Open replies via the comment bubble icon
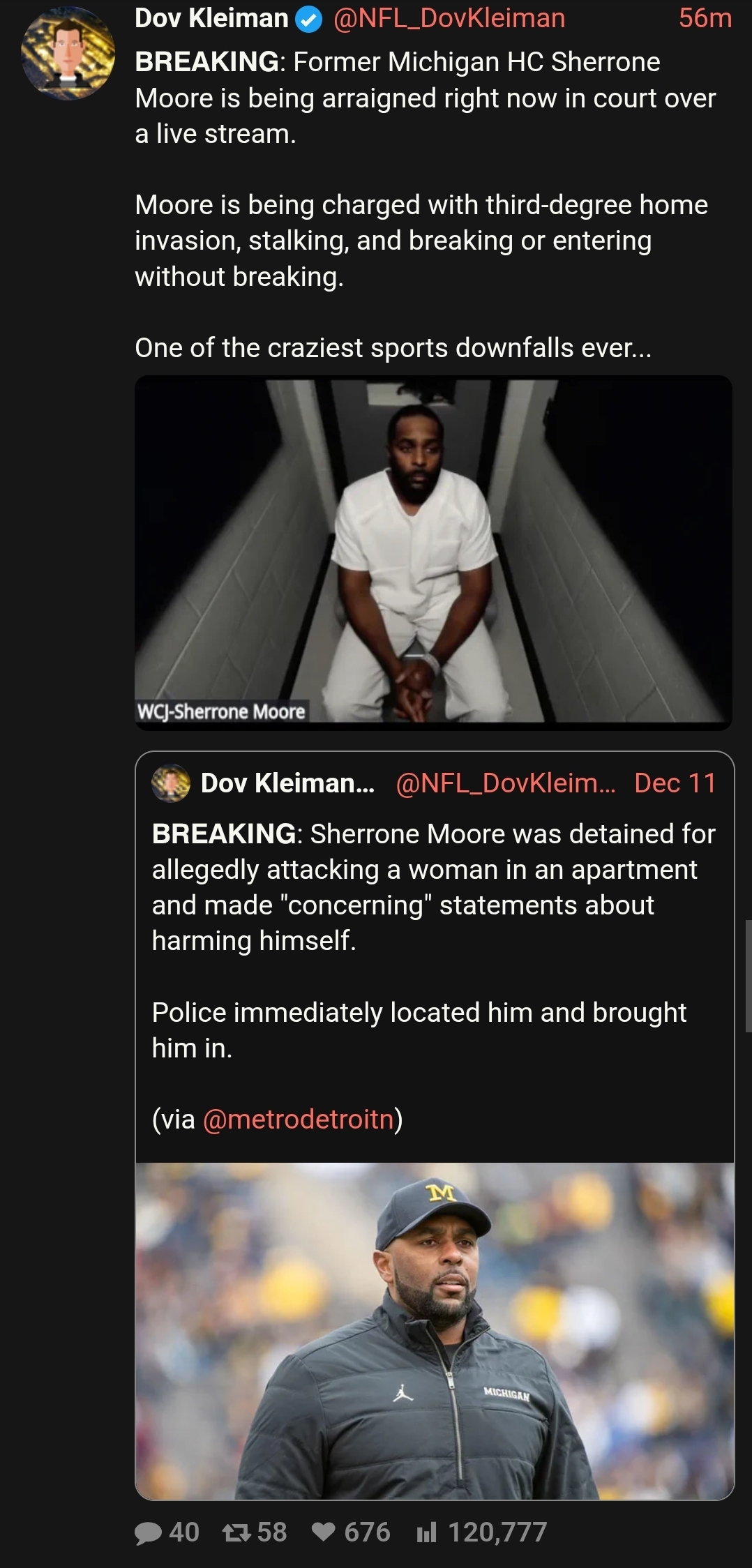Image resolution: width=752 pixels, height=1568 pixels. pyautogui.click(x=148, y=1533)
